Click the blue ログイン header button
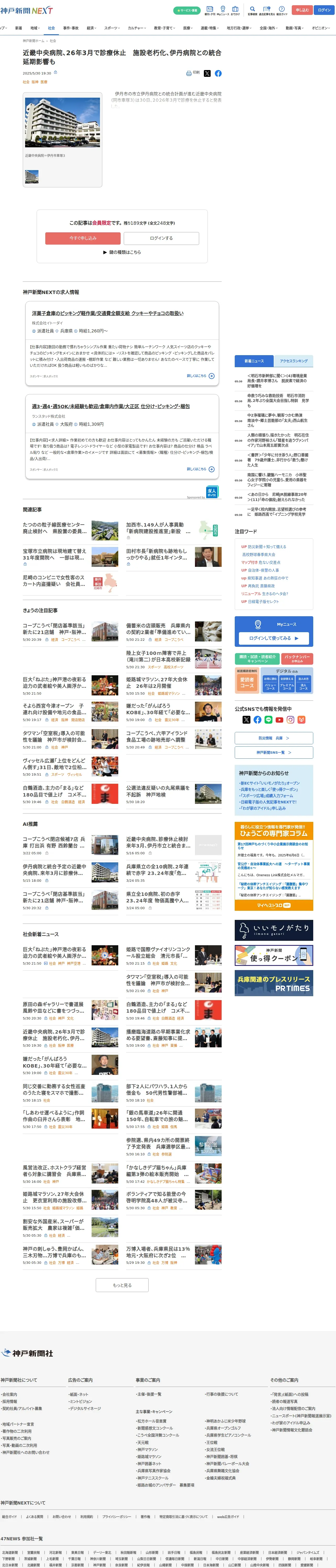 point(323,10)
